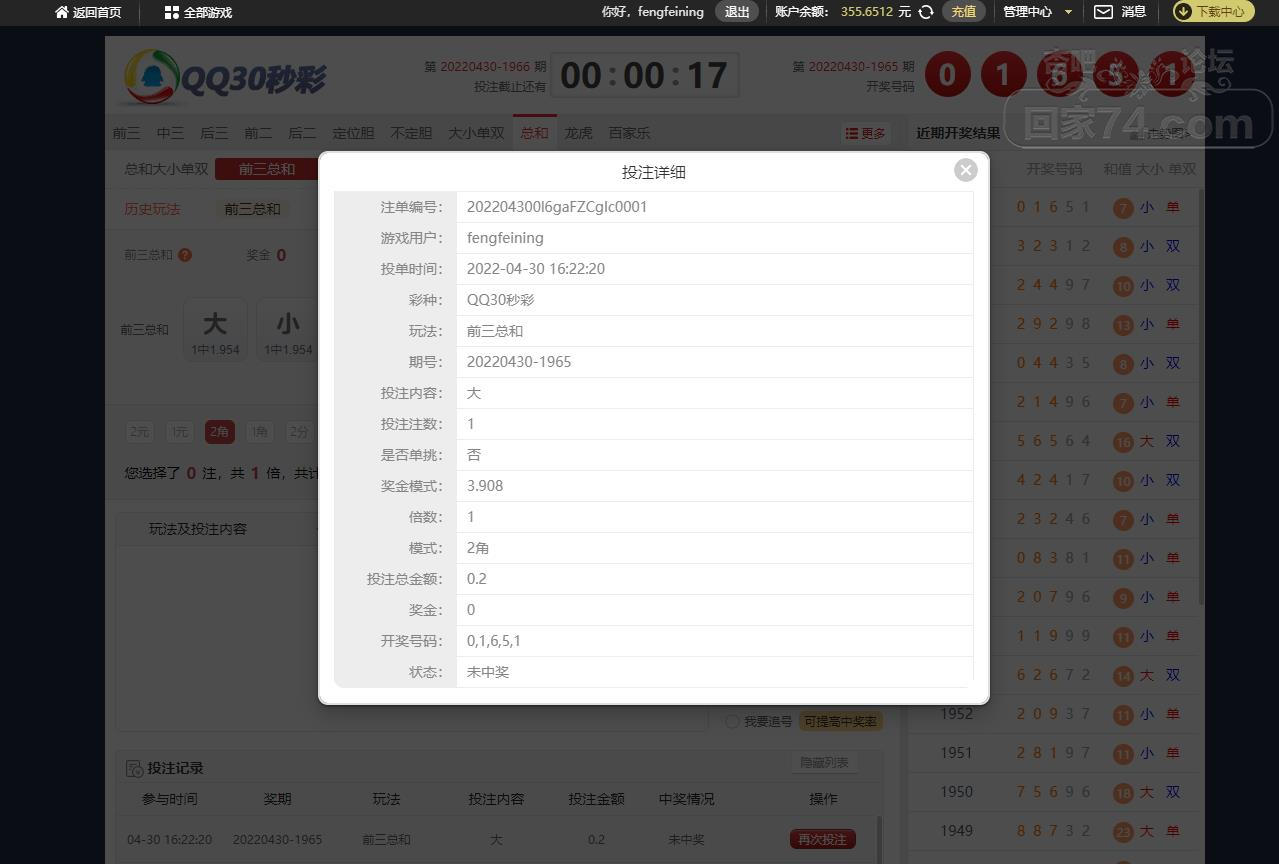
Task: Click the 充值 recharge button
Action: click(963, 12)
